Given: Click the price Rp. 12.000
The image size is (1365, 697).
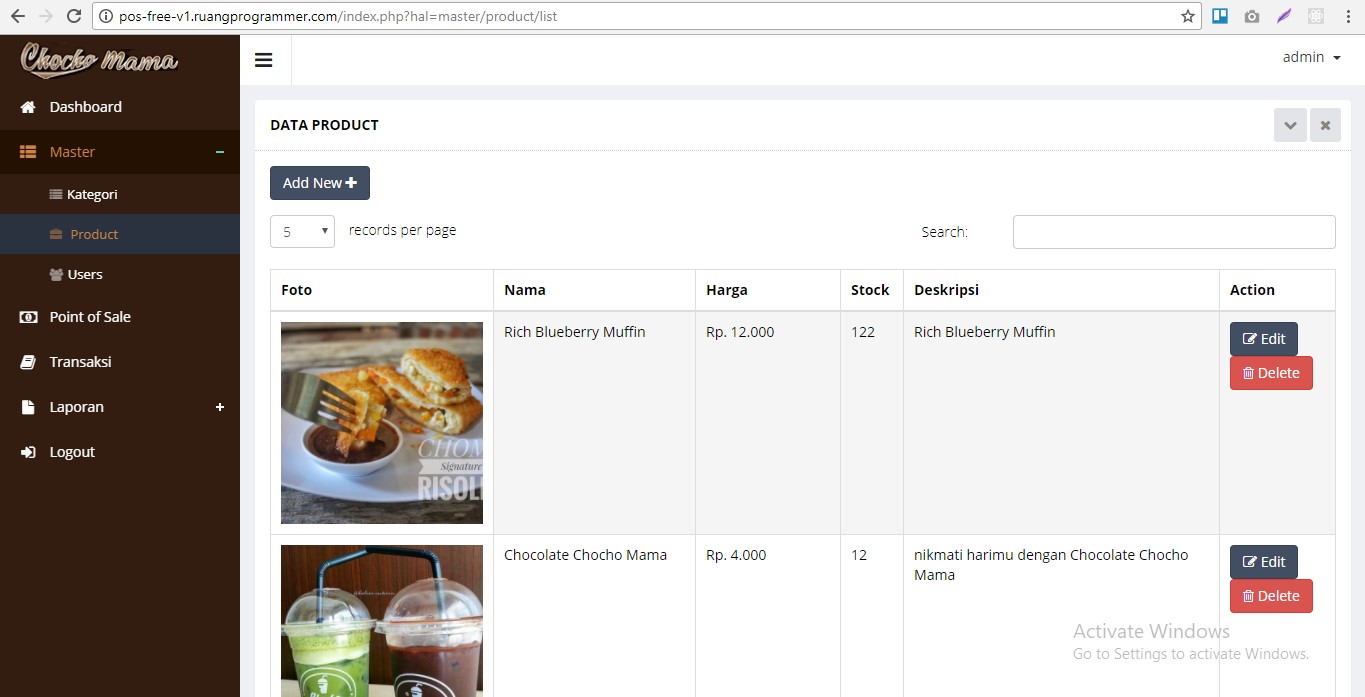Looking at the screenshot, I should (740, 332).
